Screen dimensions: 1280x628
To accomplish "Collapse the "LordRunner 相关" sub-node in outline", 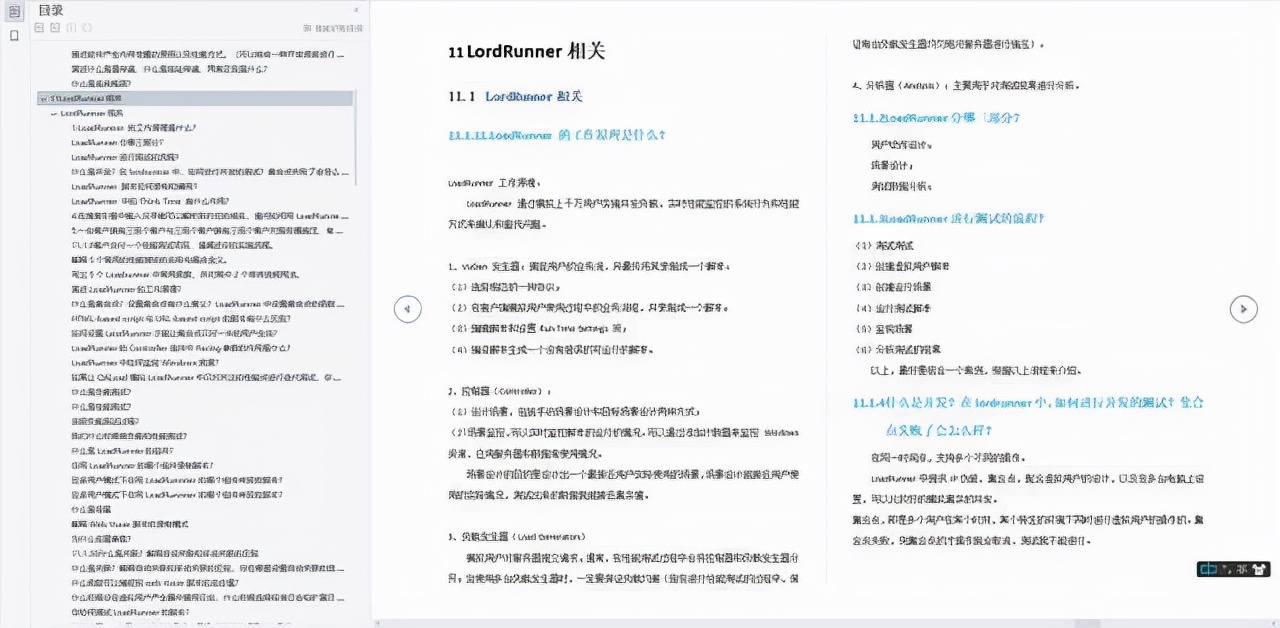I will pyautogui.click(x=53, y=114).
